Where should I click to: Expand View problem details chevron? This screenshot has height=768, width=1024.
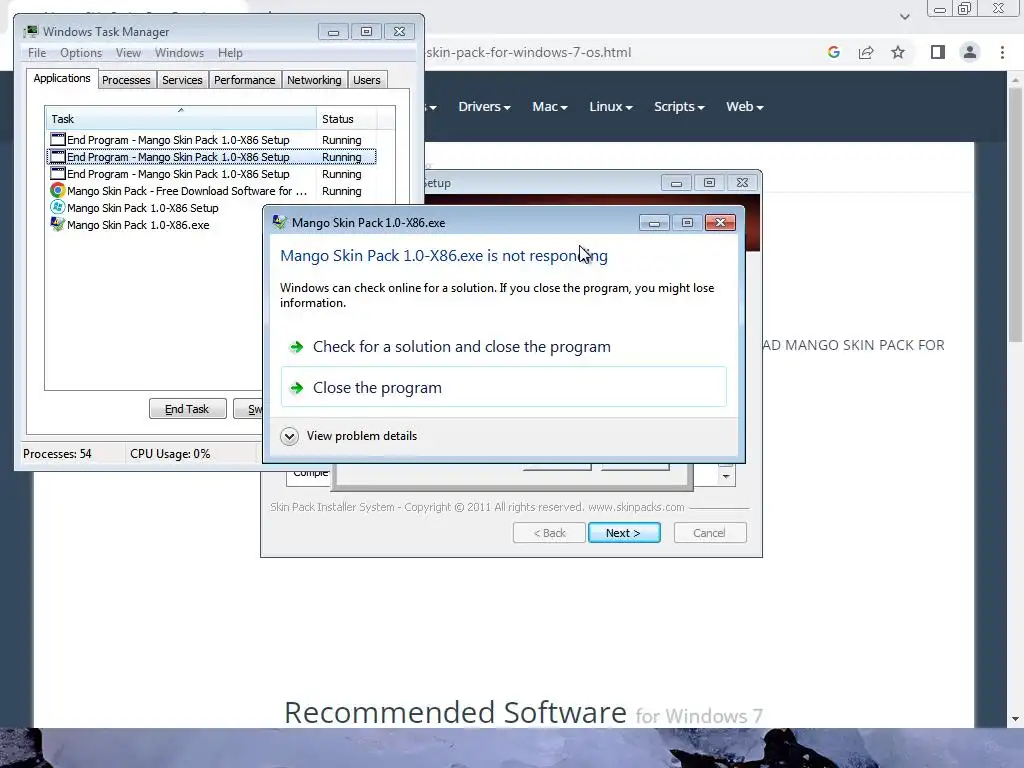point(289,436)
